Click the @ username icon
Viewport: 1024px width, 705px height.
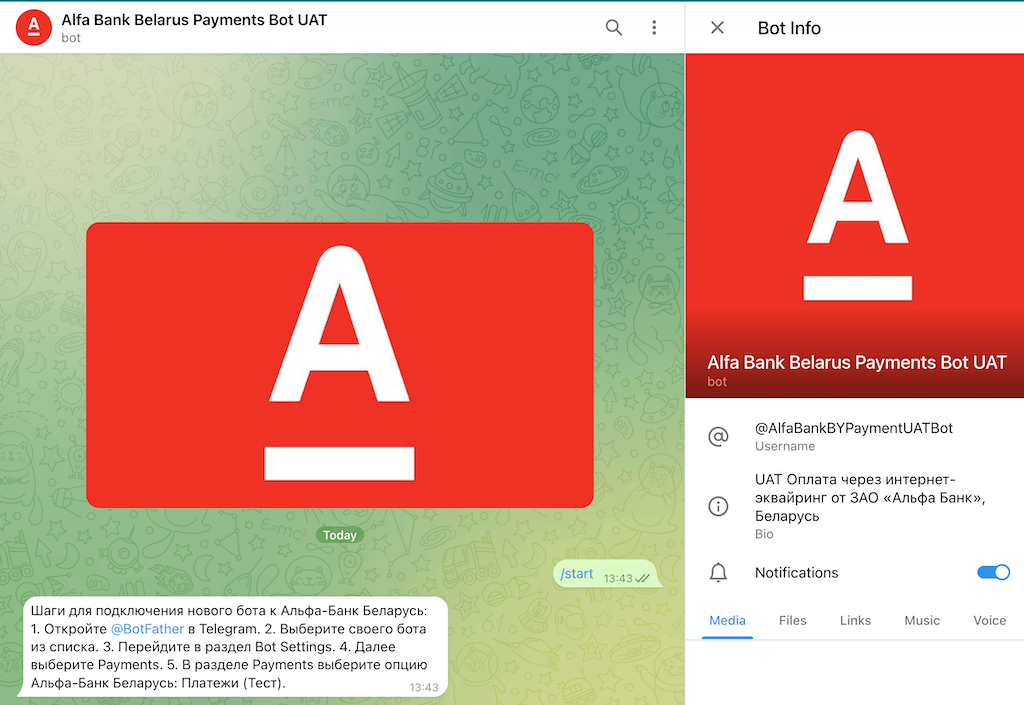718,437
